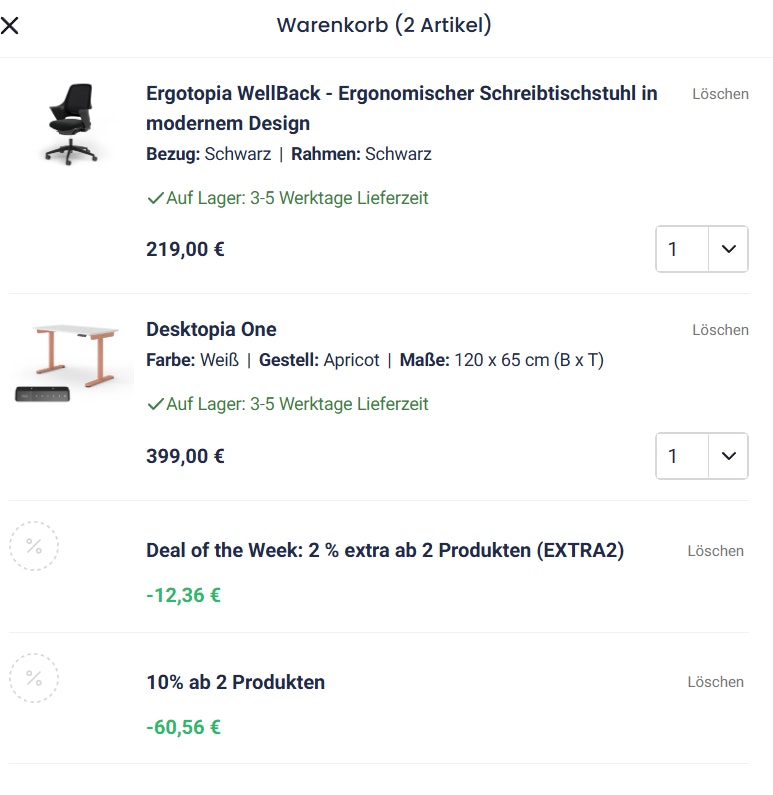Click the percent icon beside 10% ab 2 Produkten
Image resolution: width=773 pixels, height=795 pixels.
pyautogui.click(x=34, y=678)
